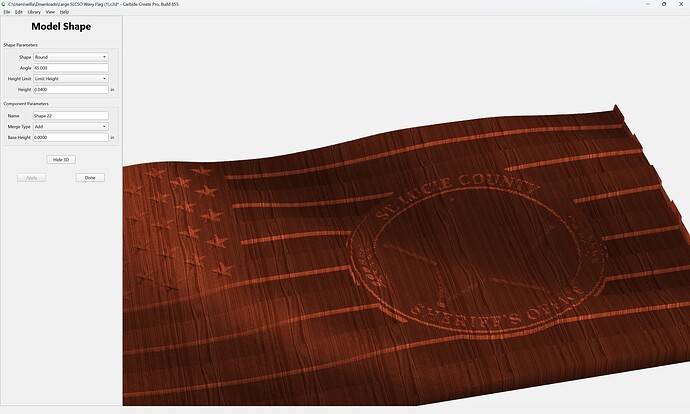Open the Edit menu
This screenshot has width=690, height=414.
18,12
